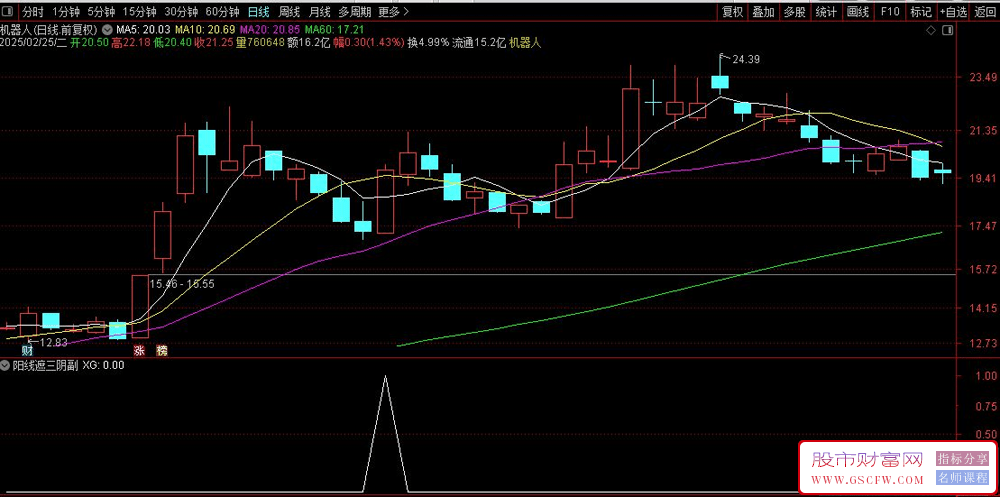The width and height of the screenshot is (1000, 497).
Task: Expand the 阳线遮三阴副 indicator dropdown
Action: pos(6,365)
